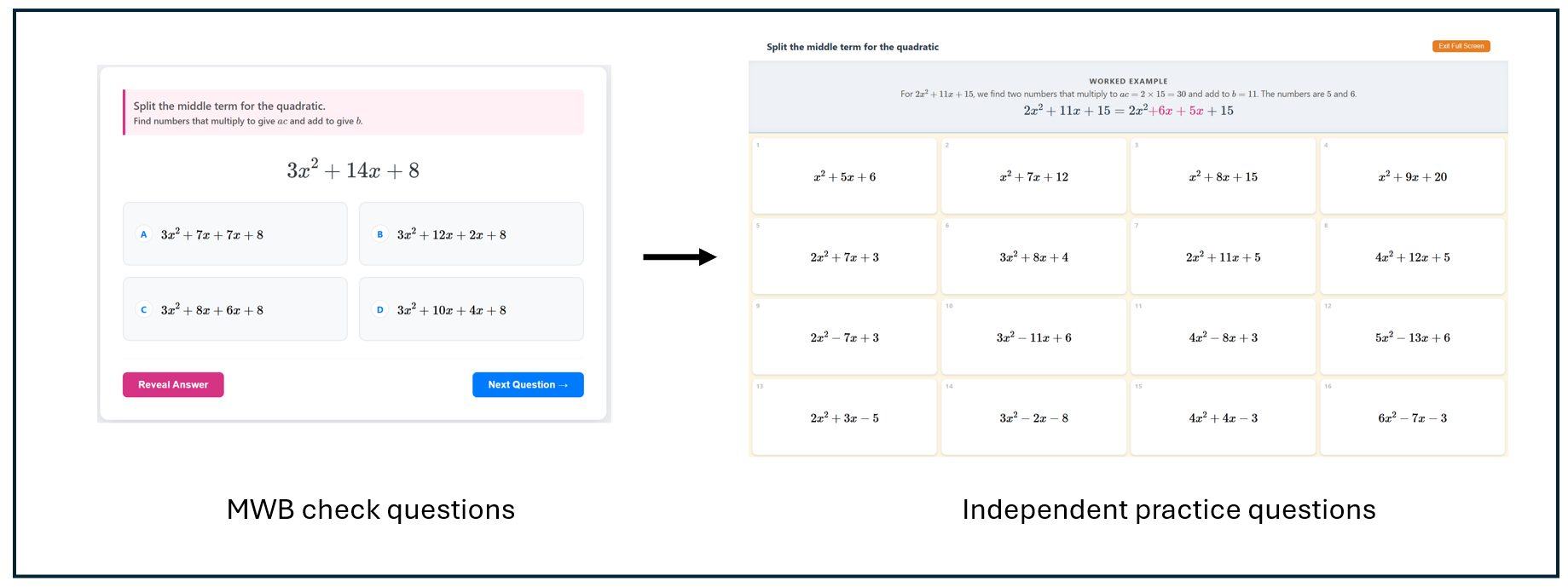Choose option C: 3x² + 8x + 6x + 8

(x=235, y=309)
